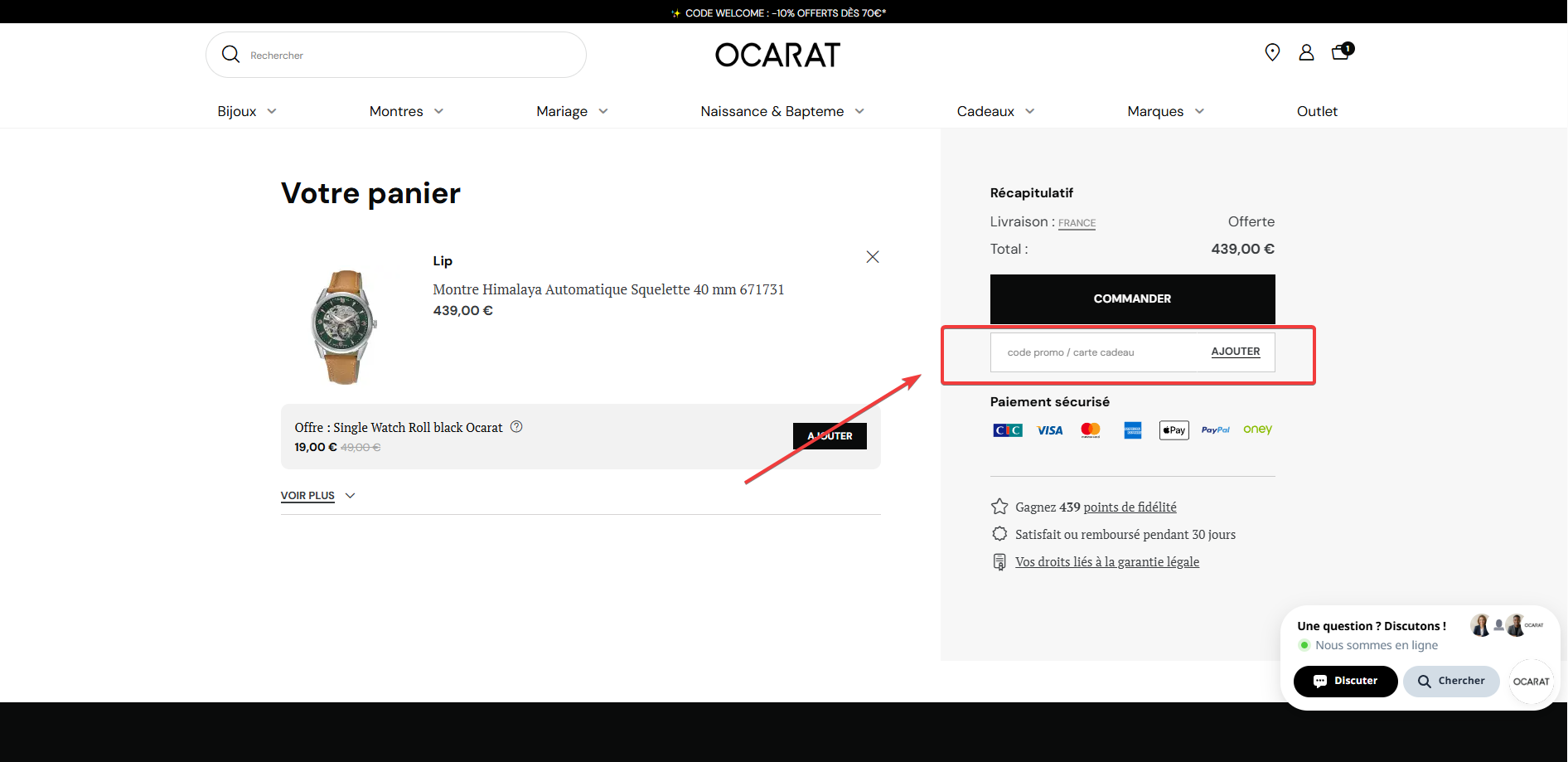Click the loyalty star icon

click(x=999, y=507)
